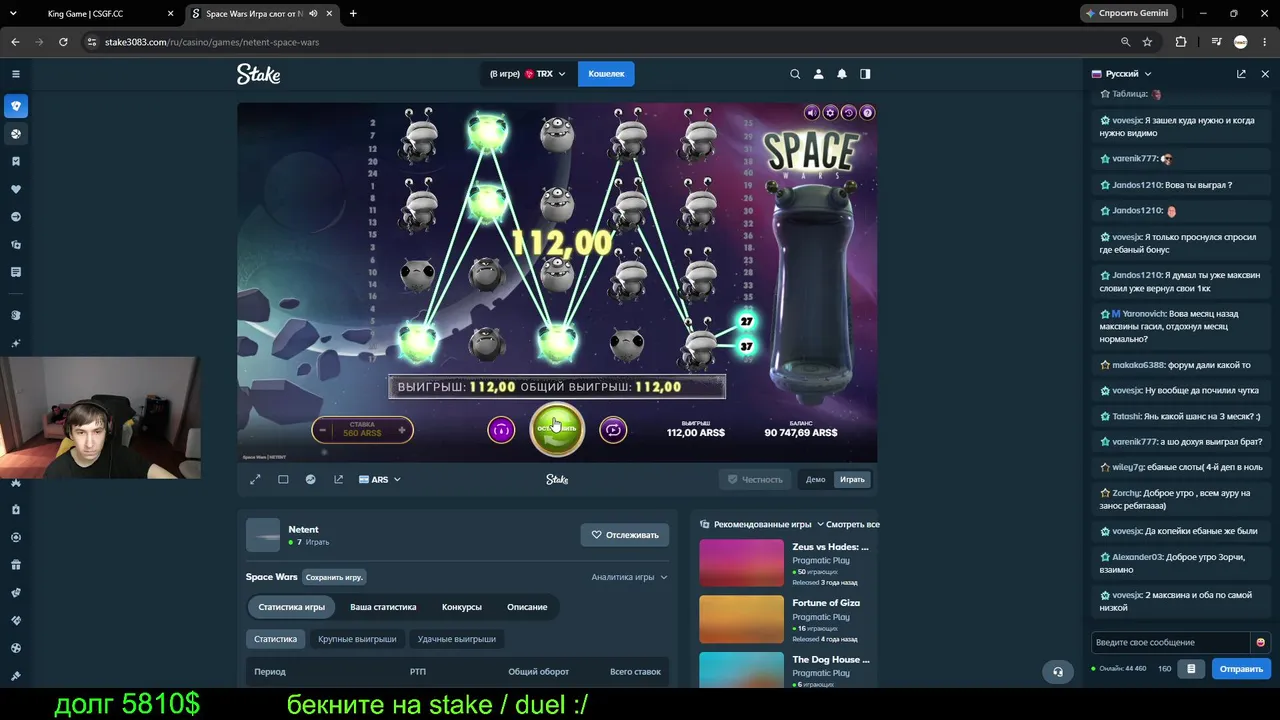Open Space Wars game settings gear
Image resolution: width=1280 pixels, height=720 pixels.
830,113
